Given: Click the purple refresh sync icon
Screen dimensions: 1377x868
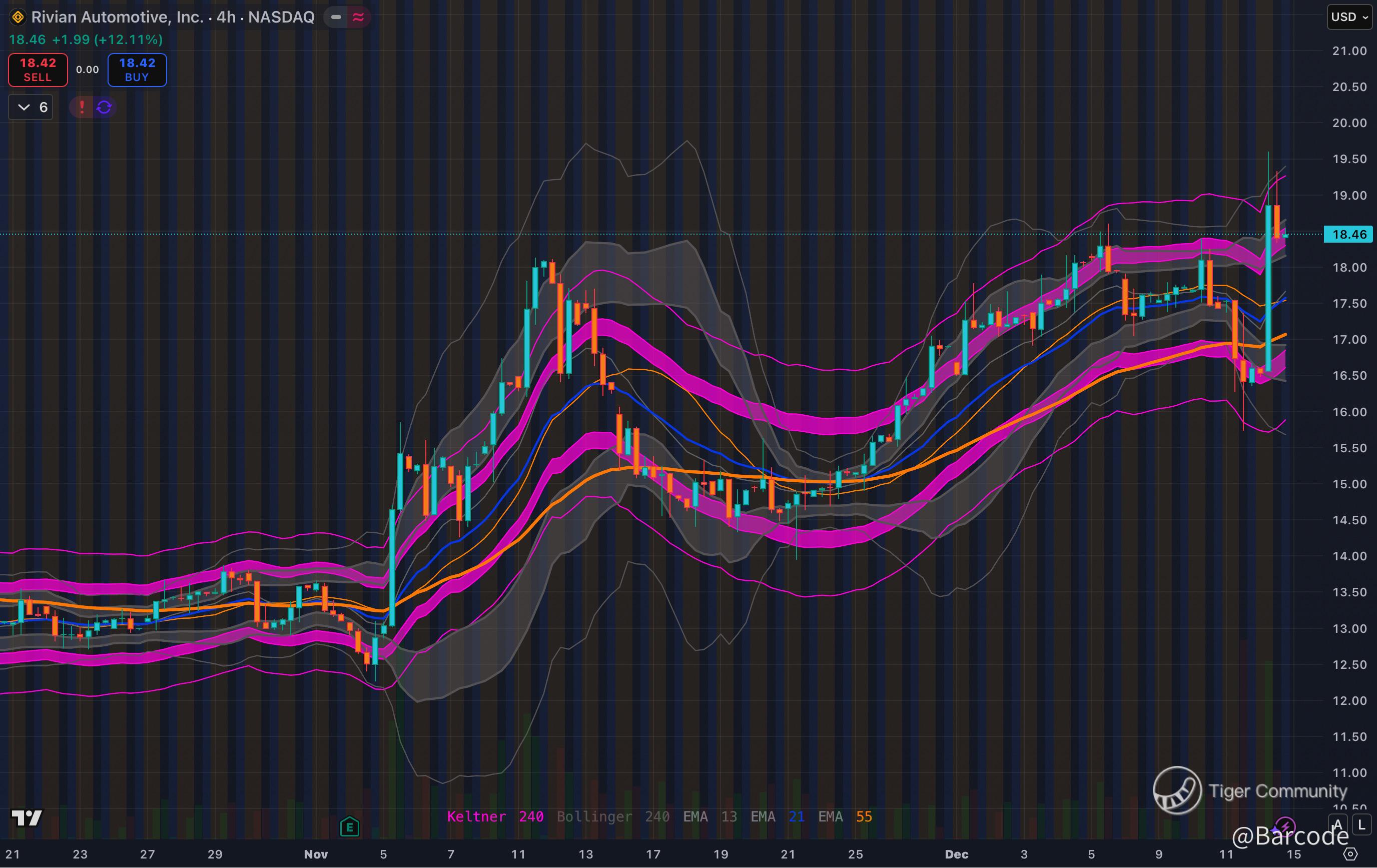Looking at the screenshot, I should (104, 107).
